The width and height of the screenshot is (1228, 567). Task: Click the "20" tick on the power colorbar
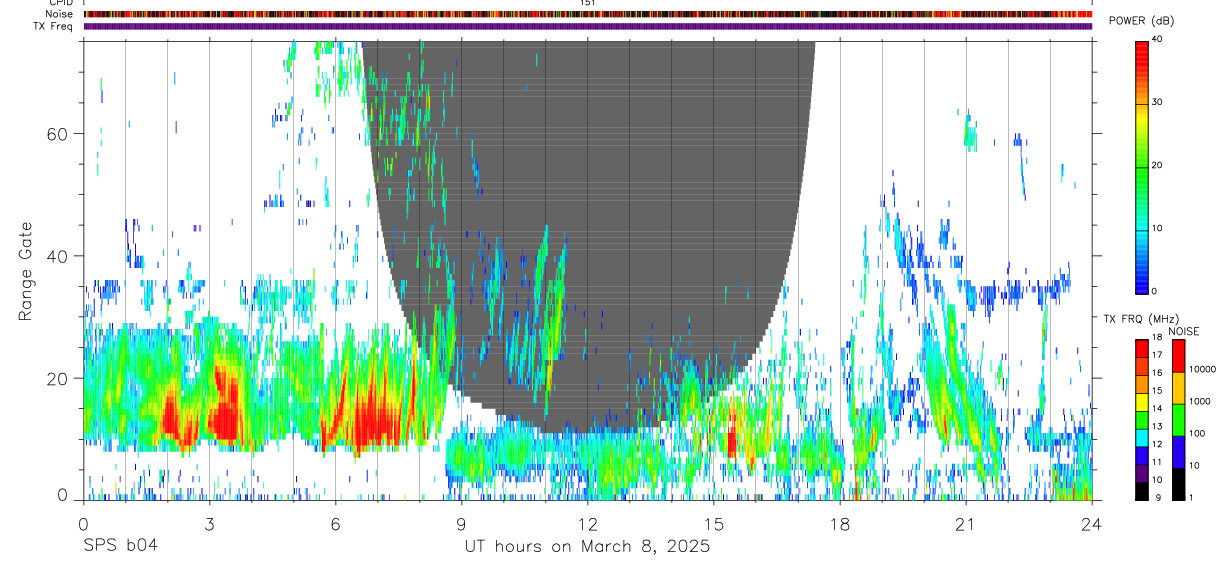coord(1158,165)
